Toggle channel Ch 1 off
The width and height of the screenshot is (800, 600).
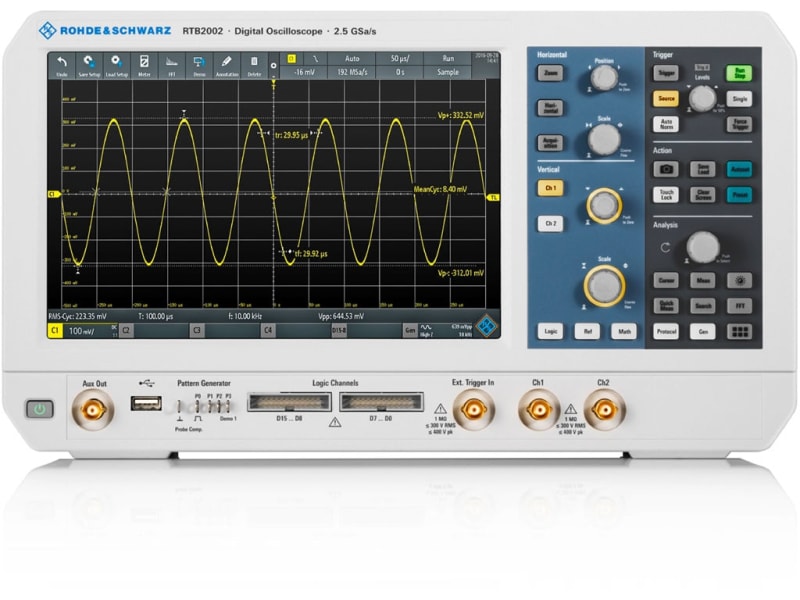tap(549, 188)
